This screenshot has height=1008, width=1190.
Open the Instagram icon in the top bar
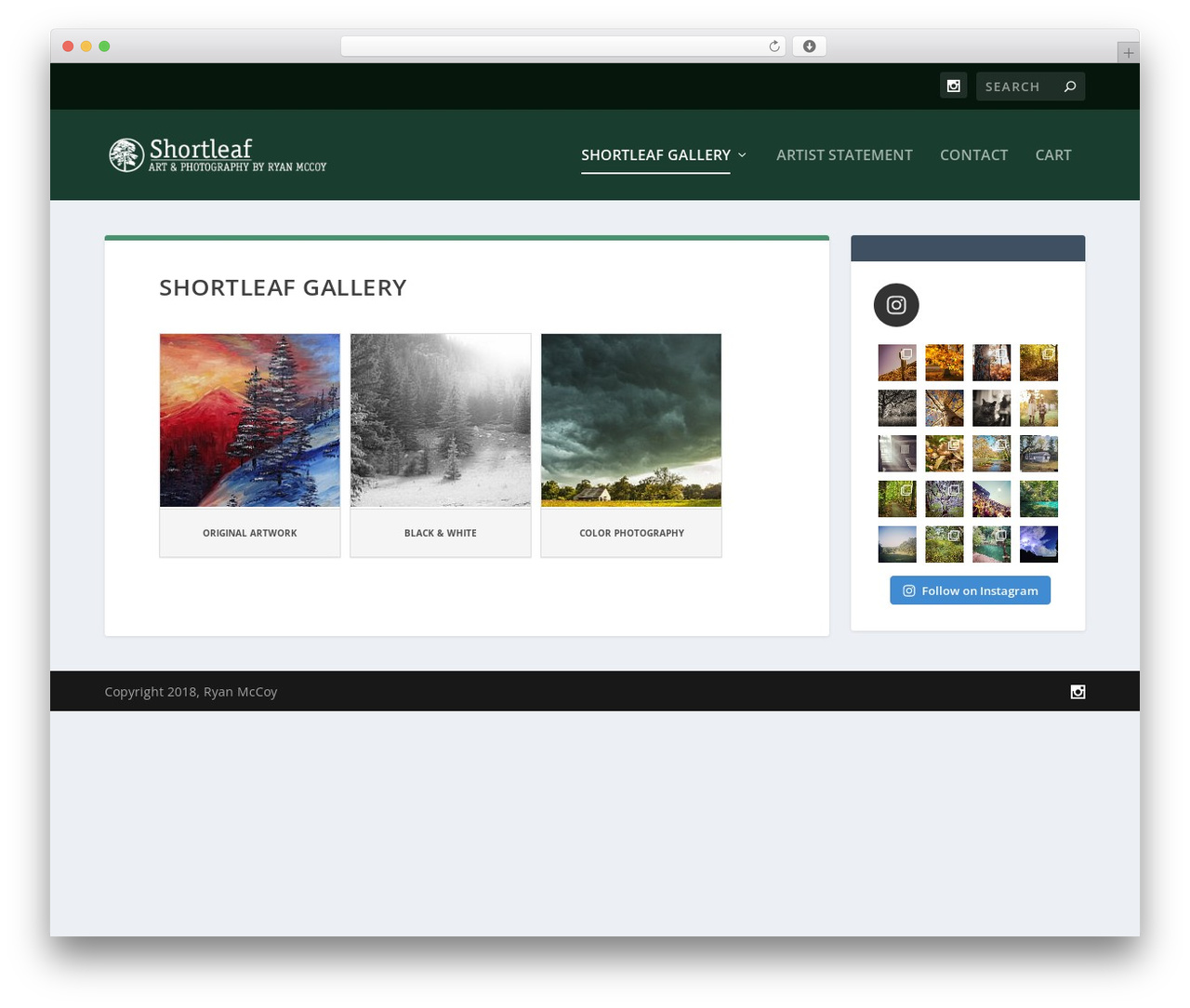pos(953,86)
